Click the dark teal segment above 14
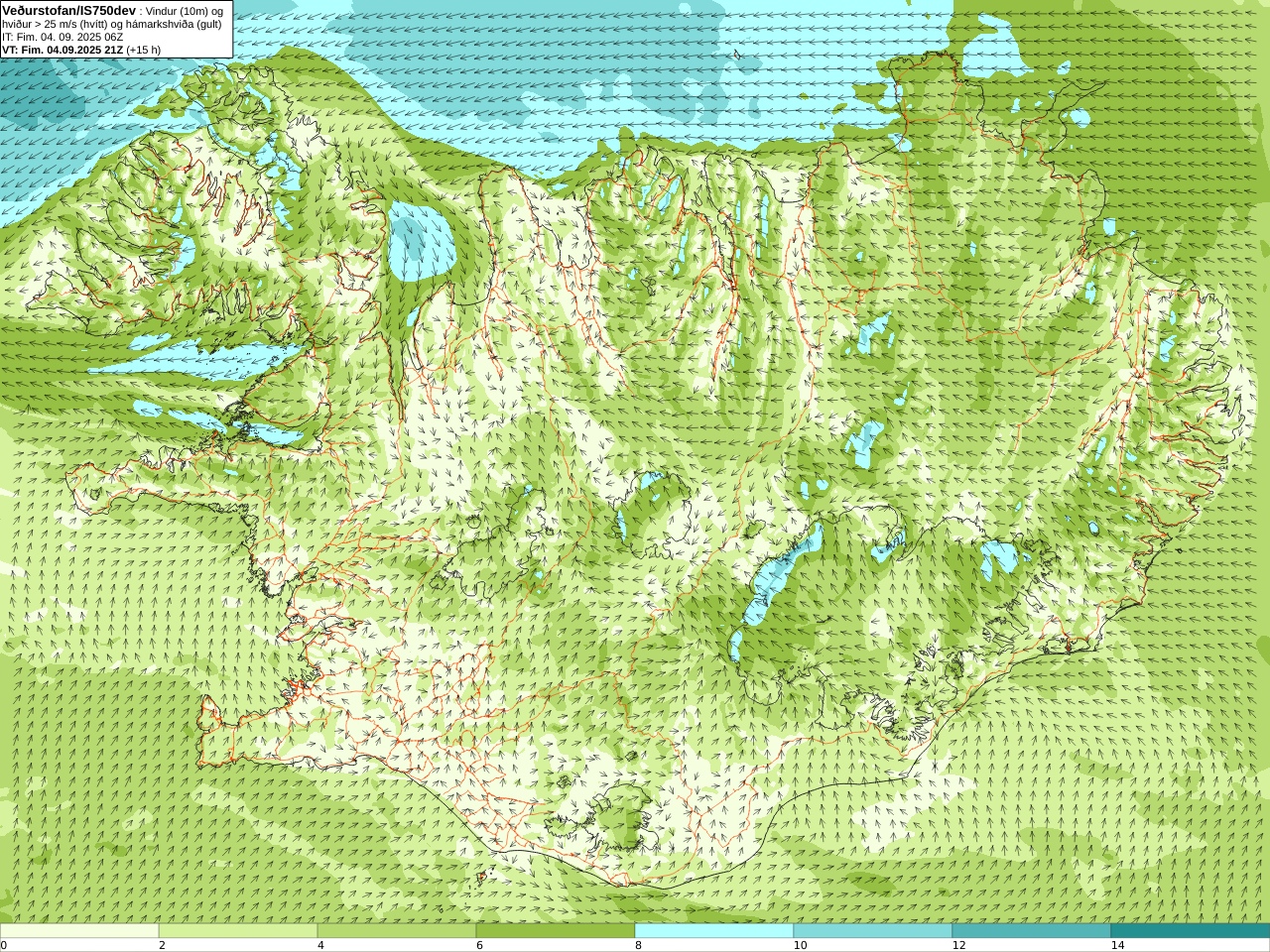Viewport: 1270px width, 952px height. [x=1191, y=931]
